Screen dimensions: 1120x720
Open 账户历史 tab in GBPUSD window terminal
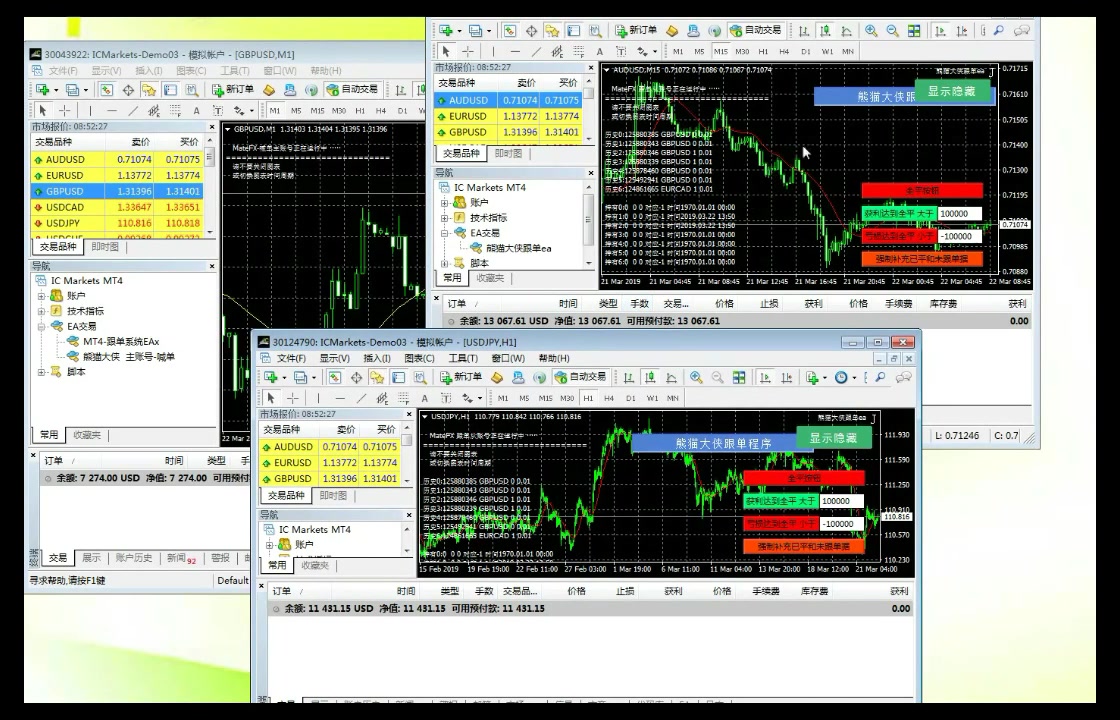(134, 558)
